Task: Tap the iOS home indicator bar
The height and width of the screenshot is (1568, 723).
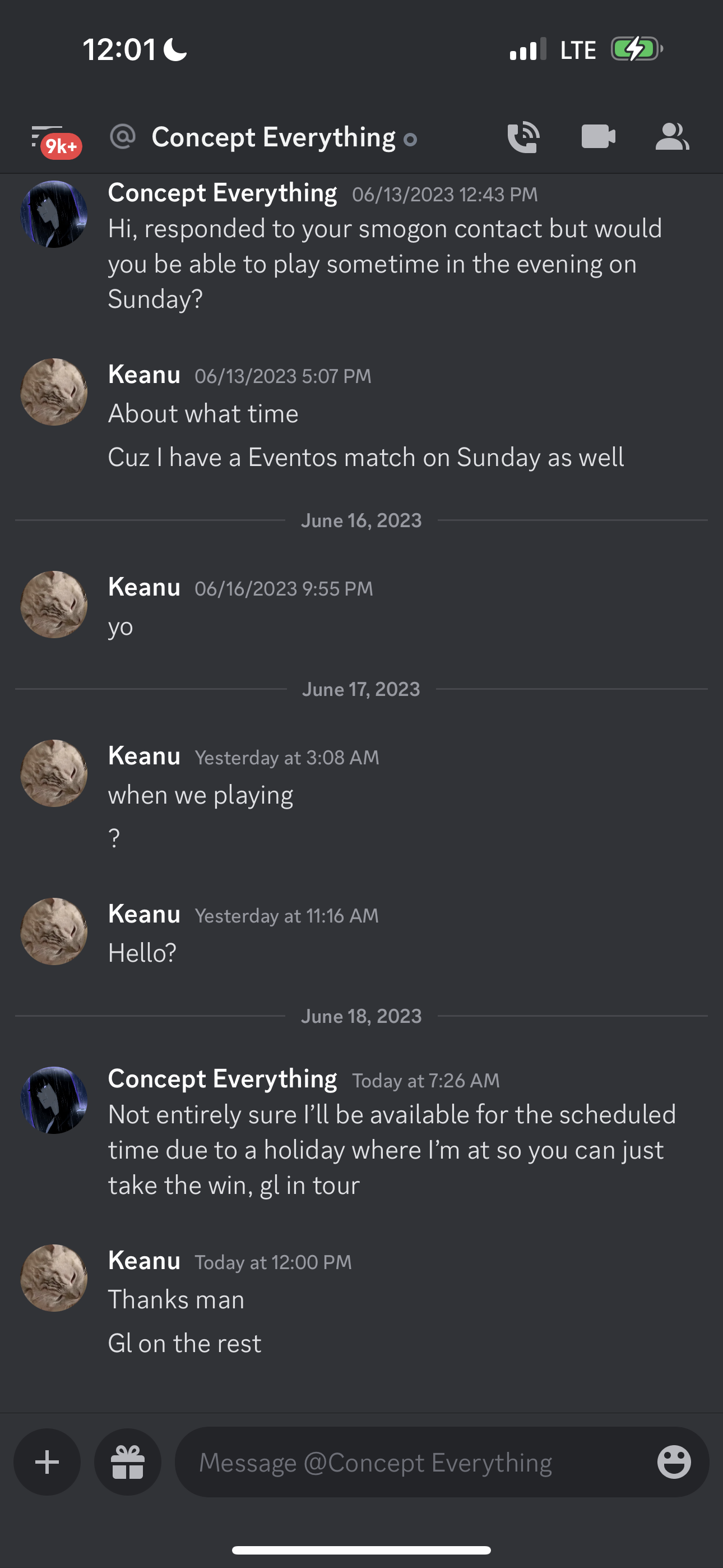Action: 361,1549
